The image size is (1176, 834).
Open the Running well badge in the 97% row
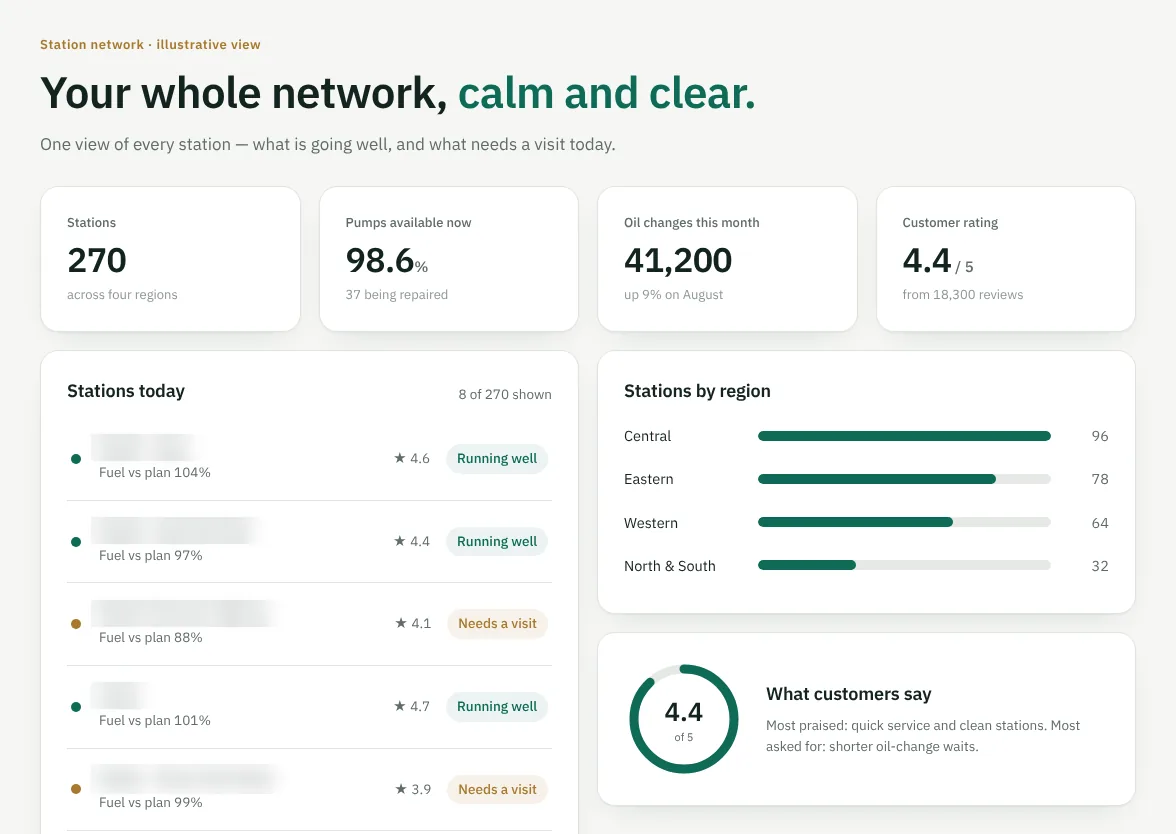496,542
